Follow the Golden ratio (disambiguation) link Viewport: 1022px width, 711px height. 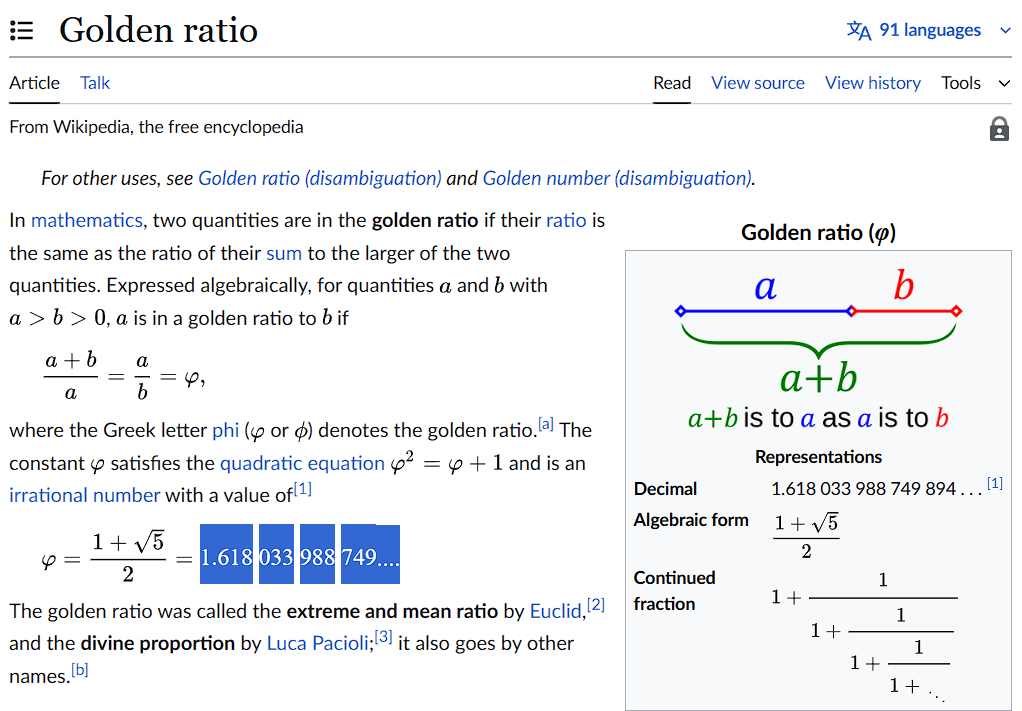tap(319, 178)
